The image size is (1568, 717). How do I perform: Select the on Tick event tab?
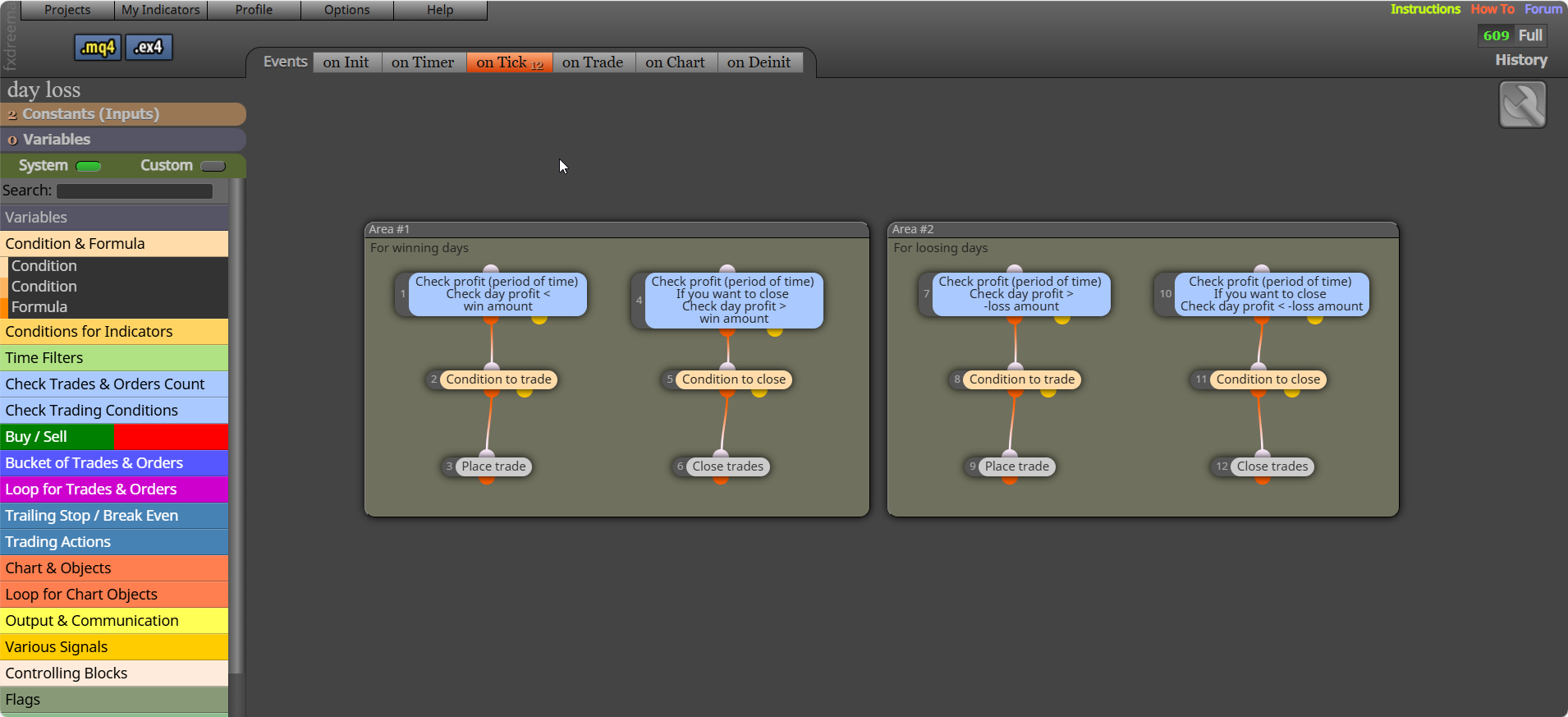(x=509, y=62)
